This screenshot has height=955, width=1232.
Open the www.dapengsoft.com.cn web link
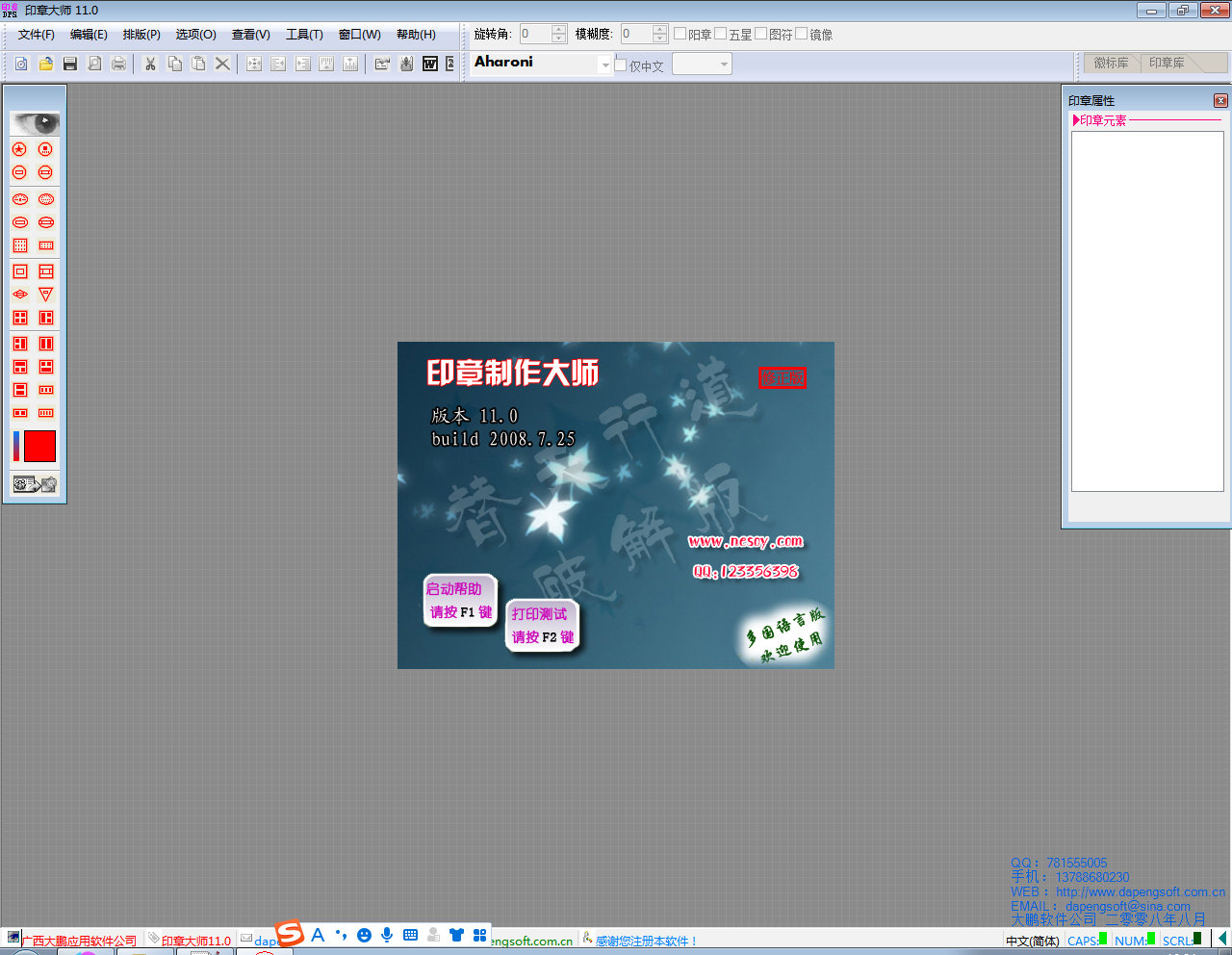(1141, 891)
